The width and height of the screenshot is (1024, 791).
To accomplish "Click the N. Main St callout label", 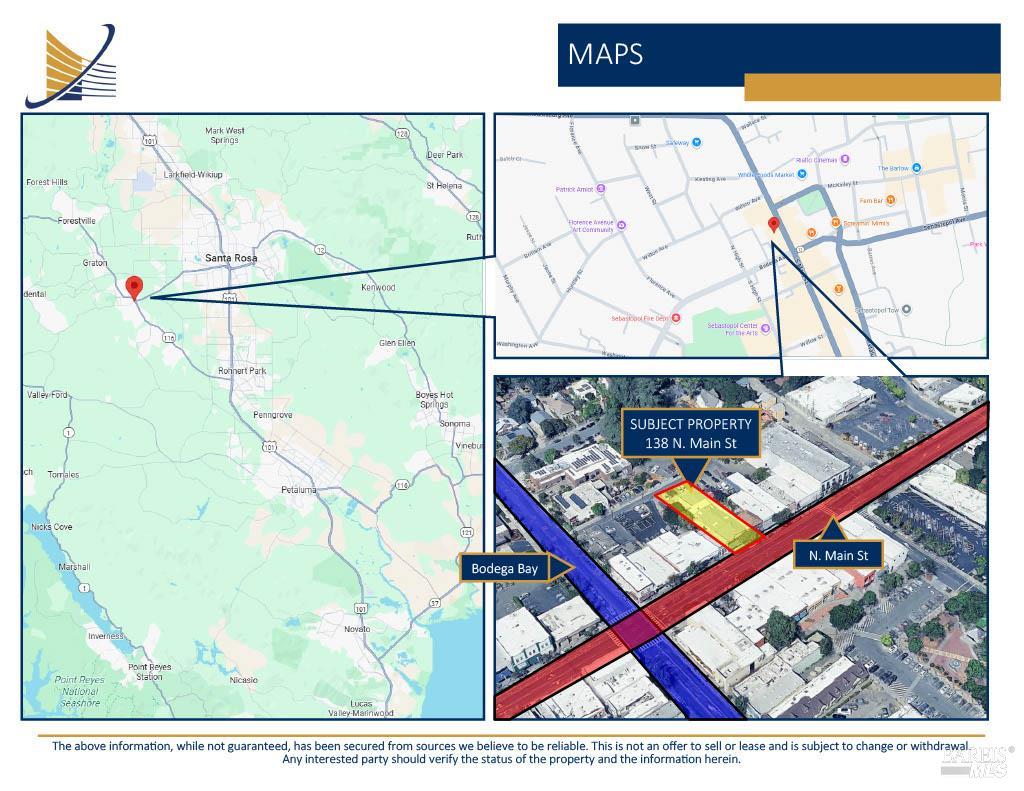I will click(838, 554).
